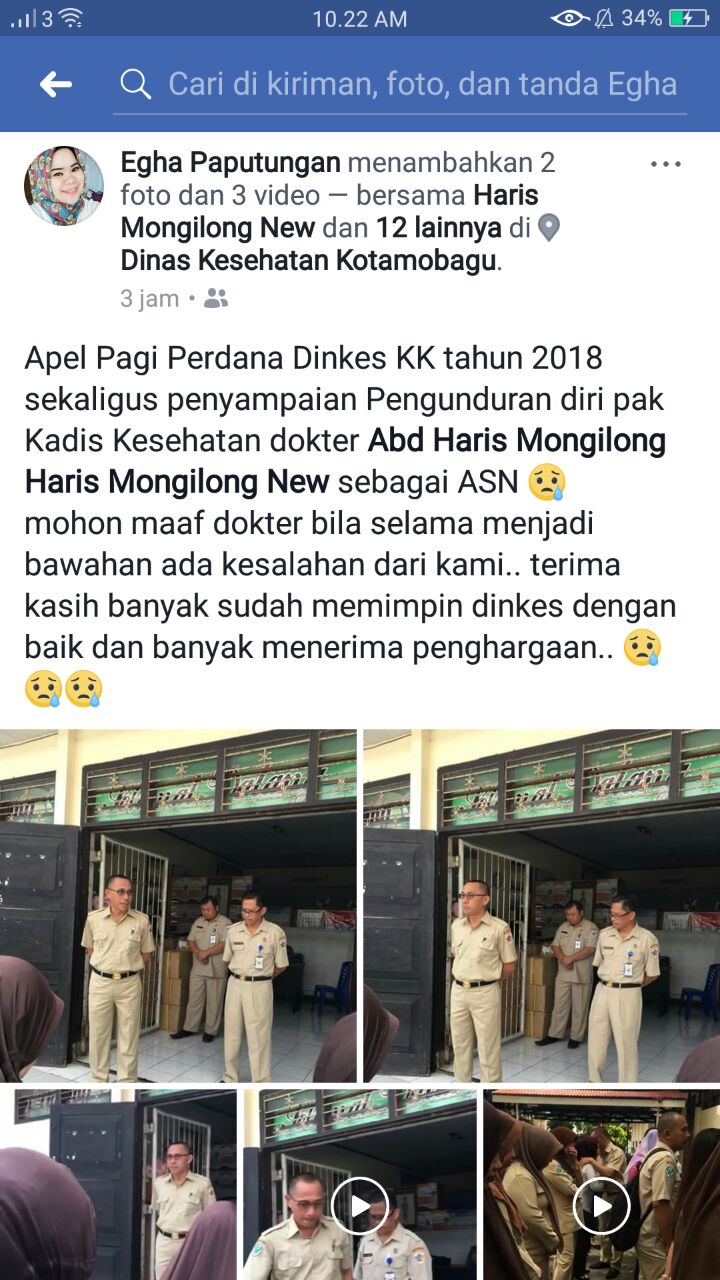720x1280 pixels.
Task: Open Haris Mongilong New tagged link in header
Action: tap(330, 212)
